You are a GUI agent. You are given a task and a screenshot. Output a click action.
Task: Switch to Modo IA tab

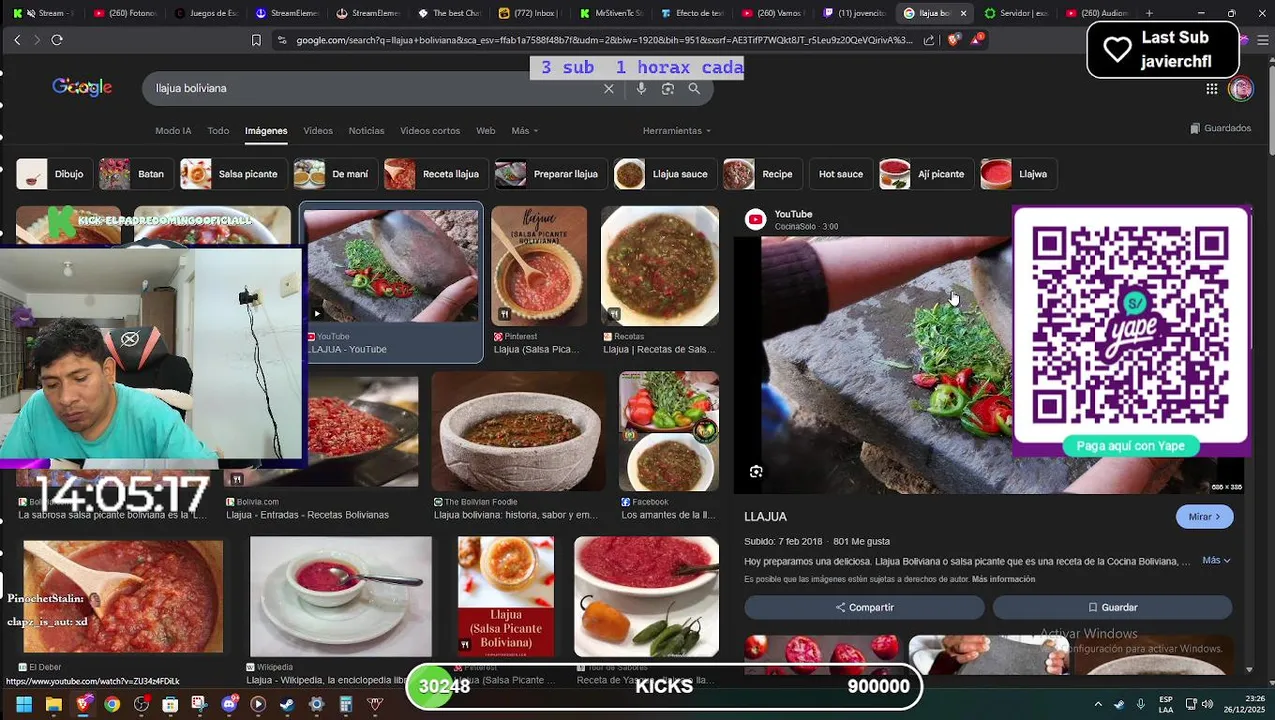pyautogui.click(x=173, y=131)
